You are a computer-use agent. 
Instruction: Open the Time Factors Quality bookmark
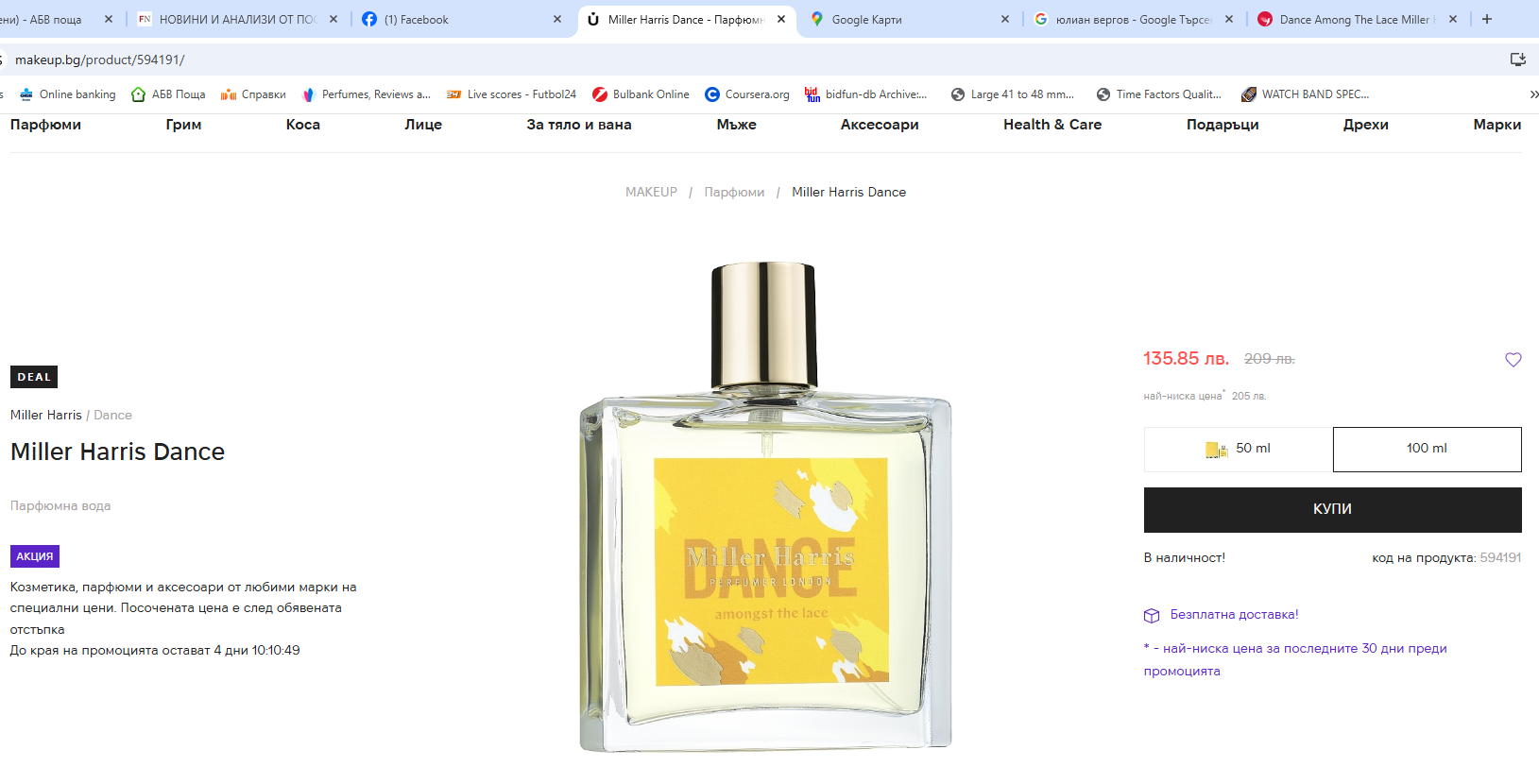click(1158, 94)
